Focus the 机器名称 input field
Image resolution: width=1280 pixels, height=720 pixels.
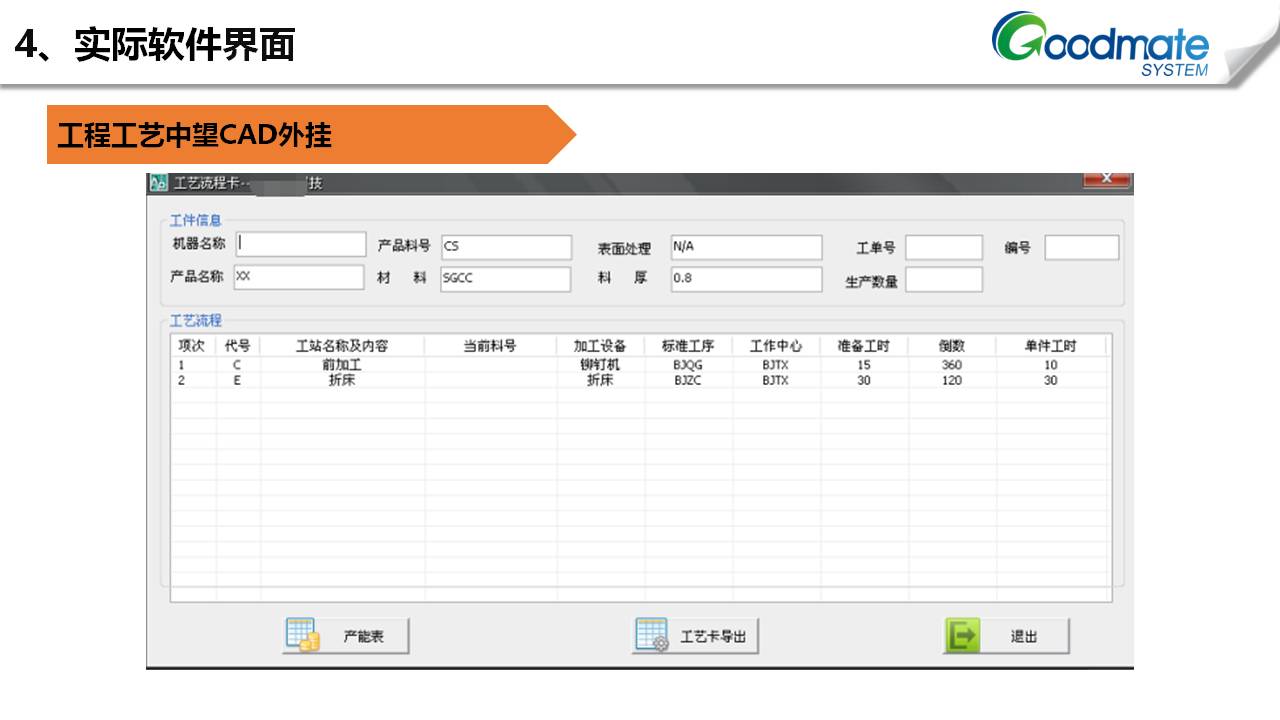tap(301, 244)
